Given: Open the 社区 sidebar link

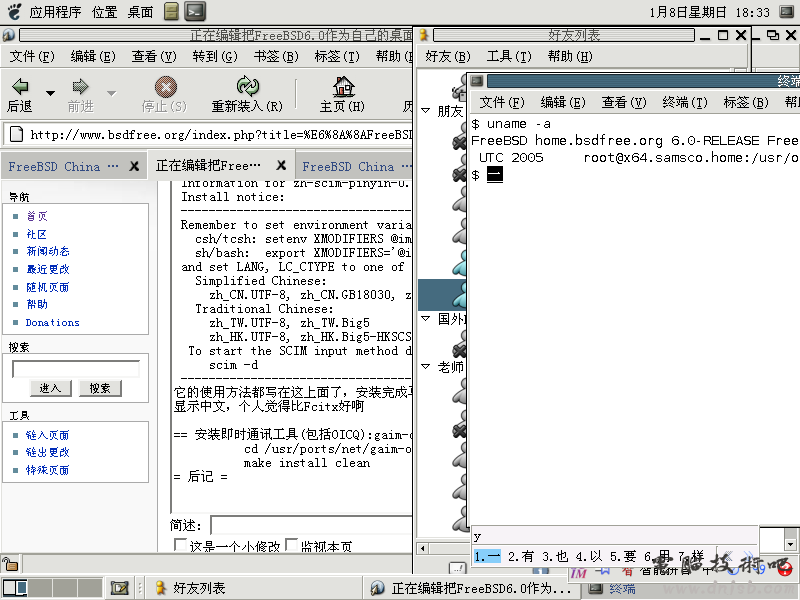Looking at the screenshot, I should tap(36, 234).
